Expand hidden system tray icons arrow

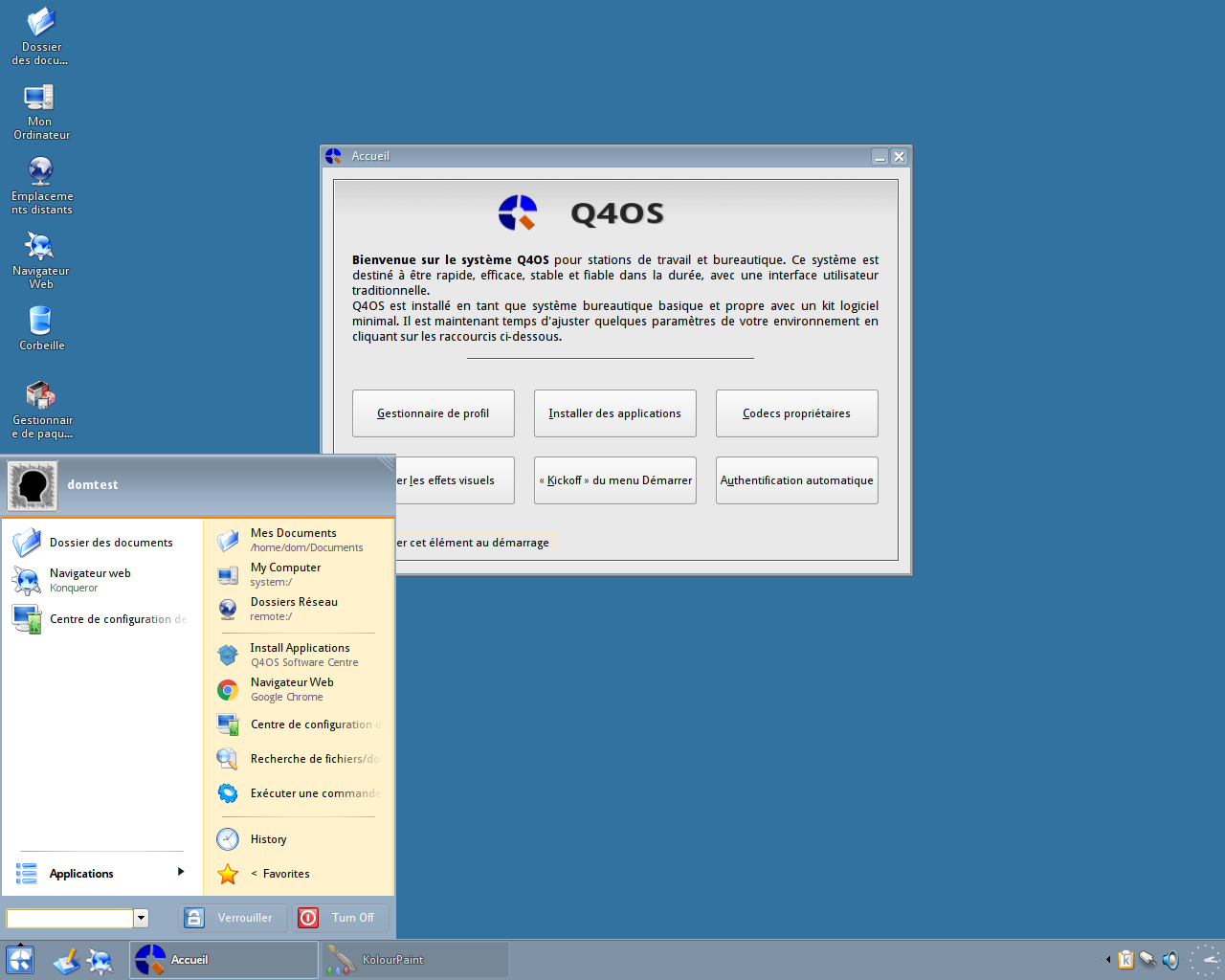[1108, 960]
